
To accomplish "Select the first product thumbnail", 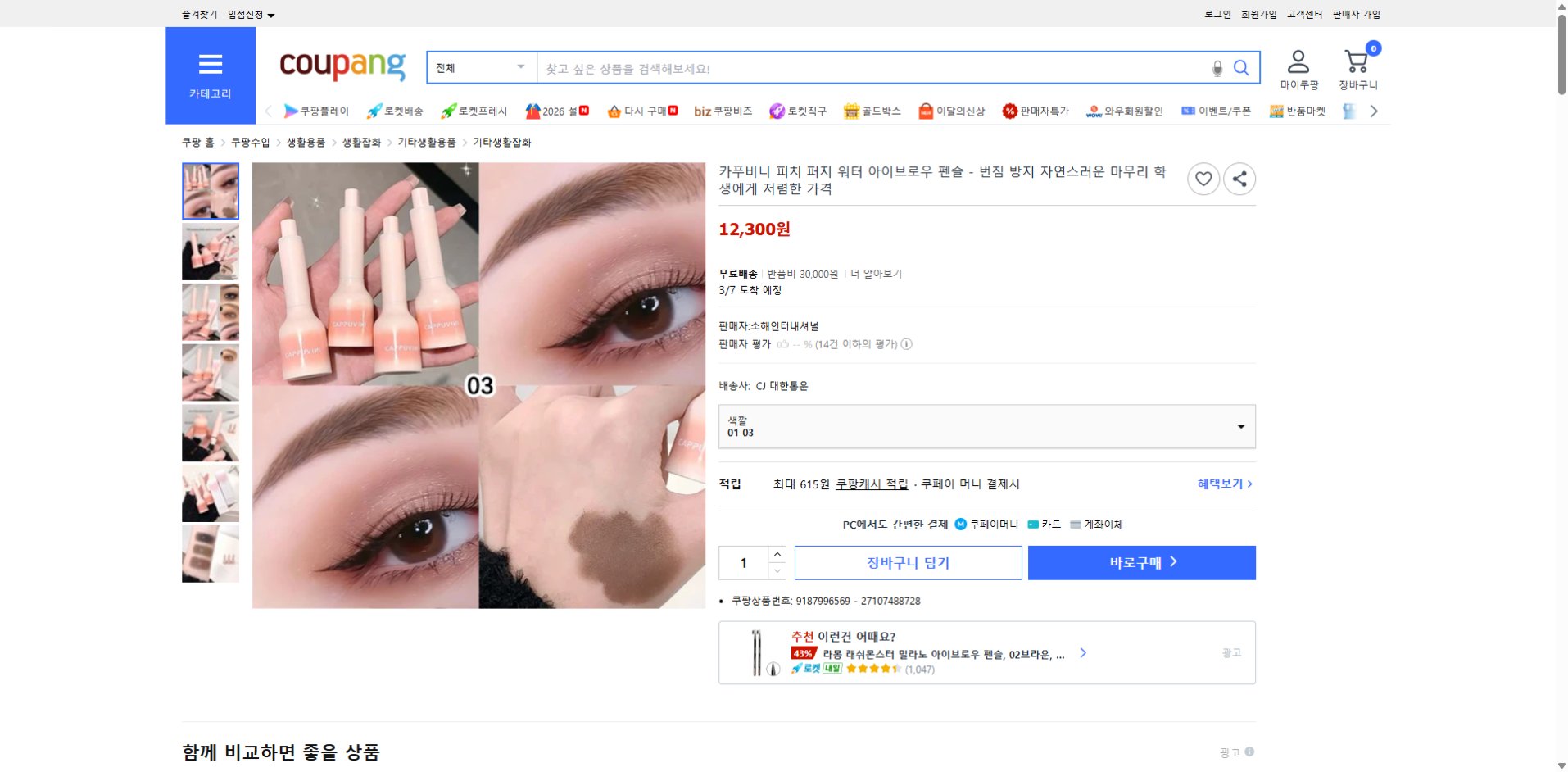I will pyautogui.click(x=210, y=191).
